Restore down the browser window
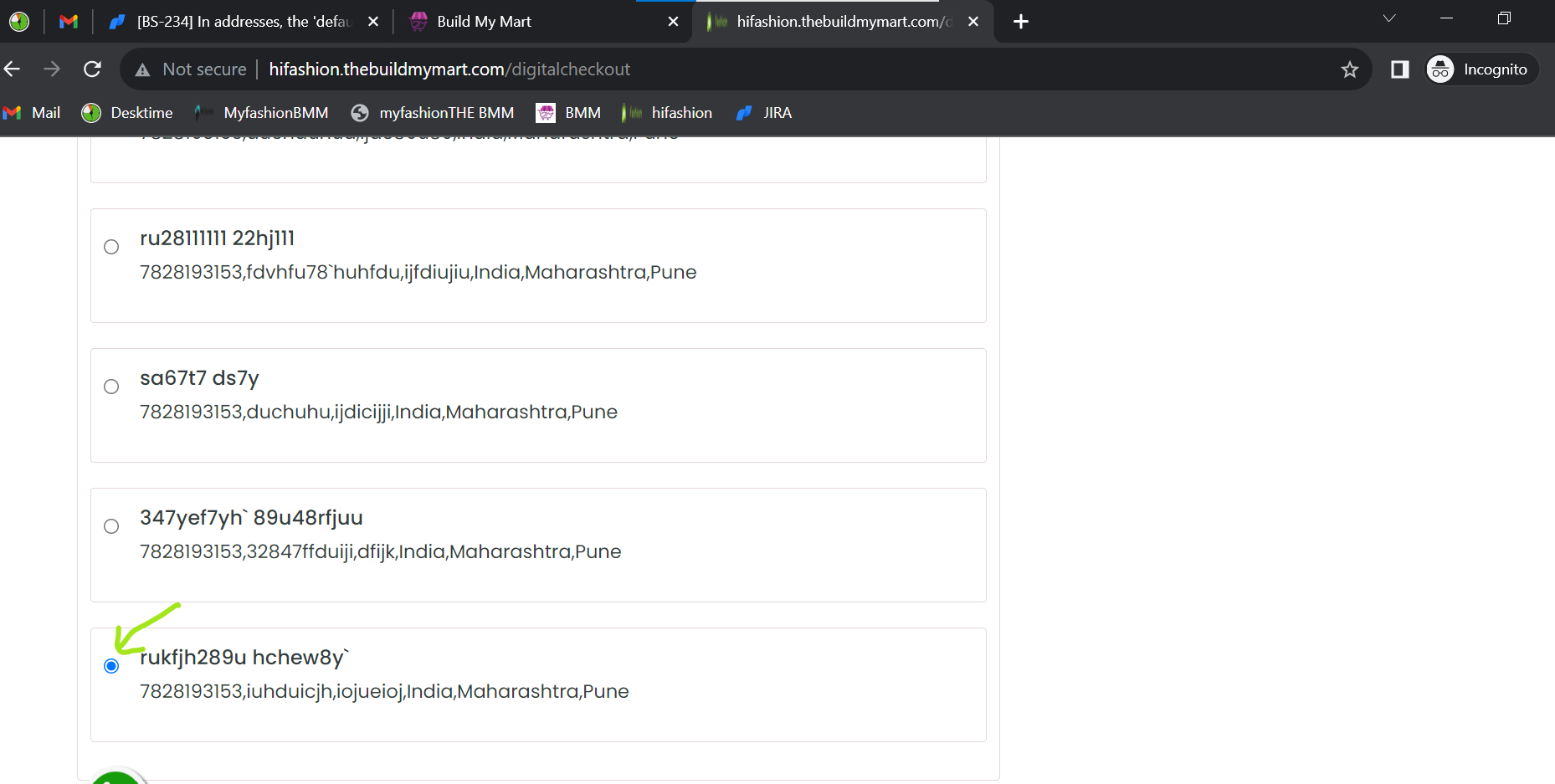Viewport: 1555px width, 784px height. 1504,18
